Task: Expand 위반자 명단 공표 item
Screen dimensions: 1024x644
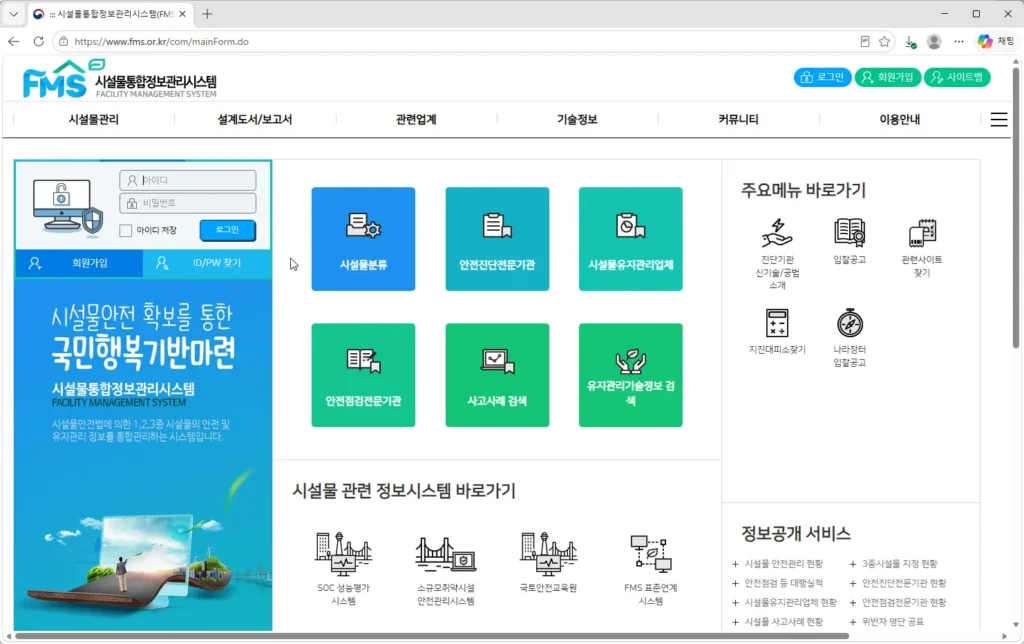Action: [x=887, y=622]
